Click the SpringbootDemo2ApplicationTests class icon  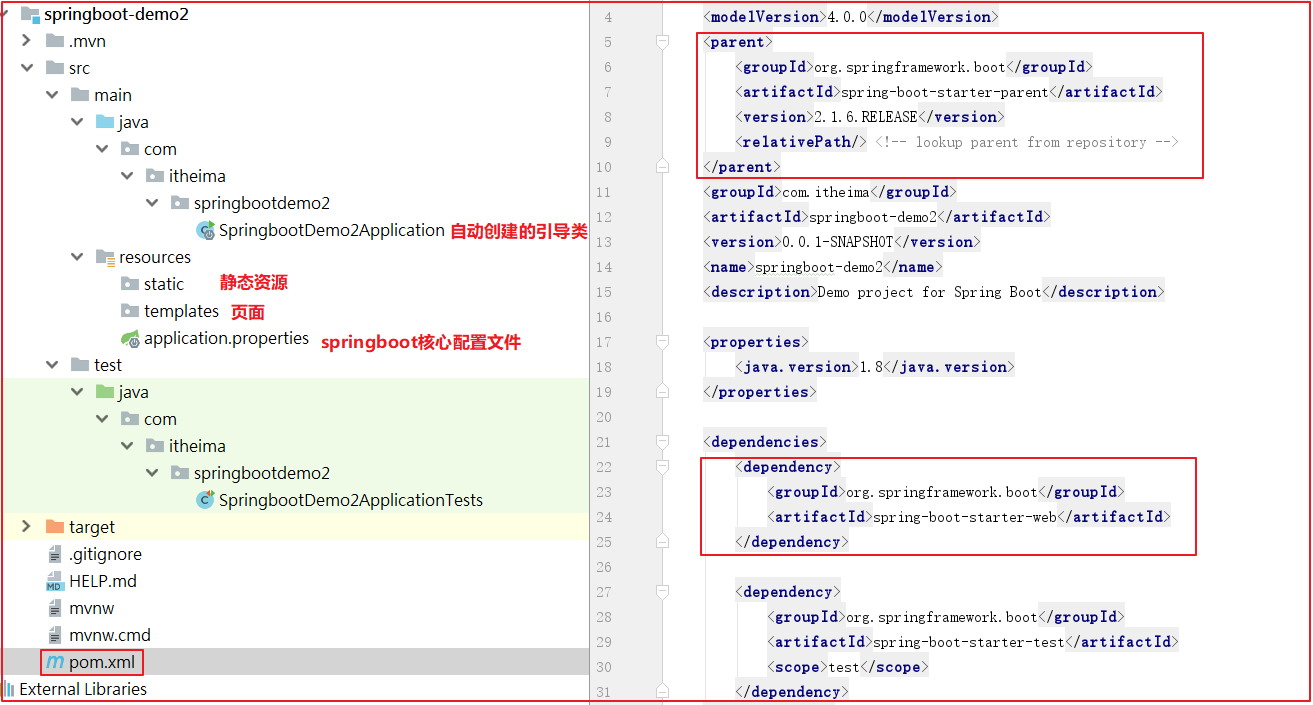[x=206, y=500]
